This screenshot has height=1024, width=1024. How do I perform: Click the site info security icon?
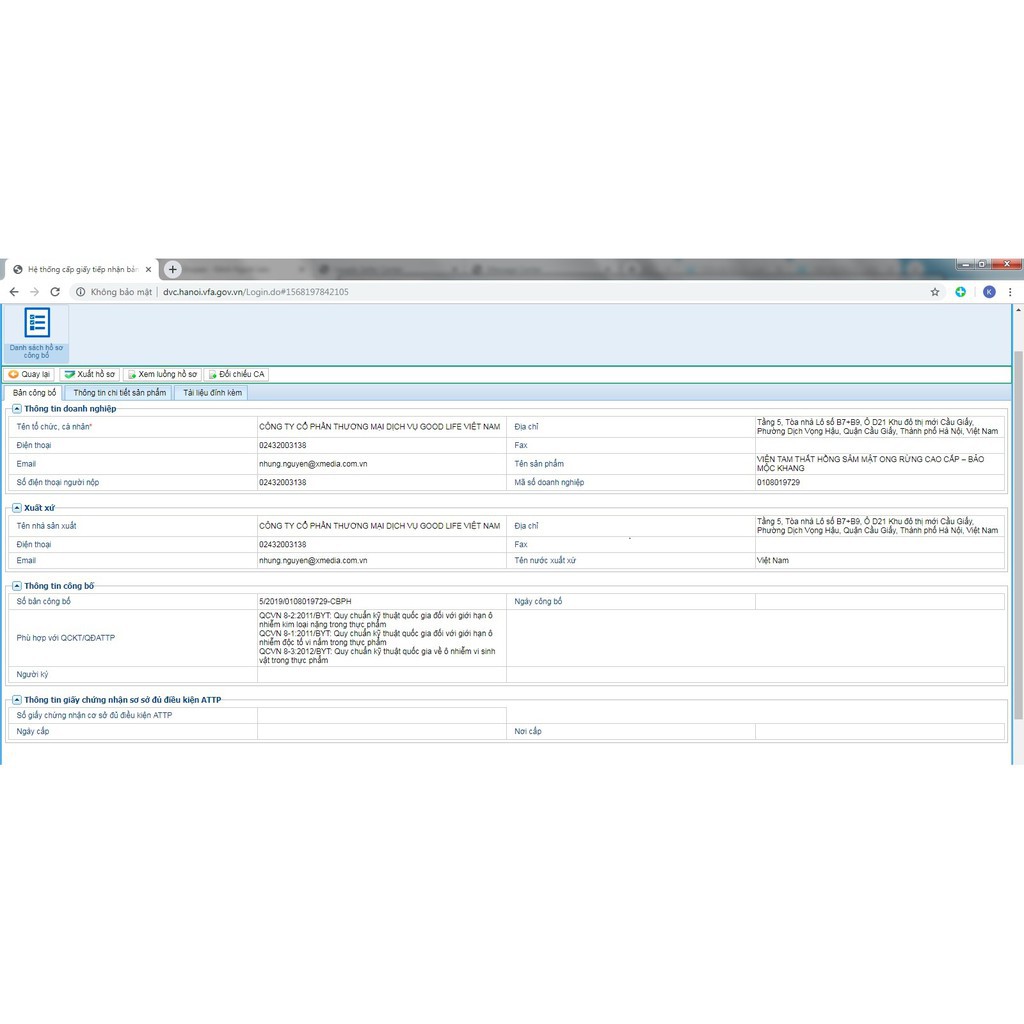pyautogui.click(x=80, y=292)
